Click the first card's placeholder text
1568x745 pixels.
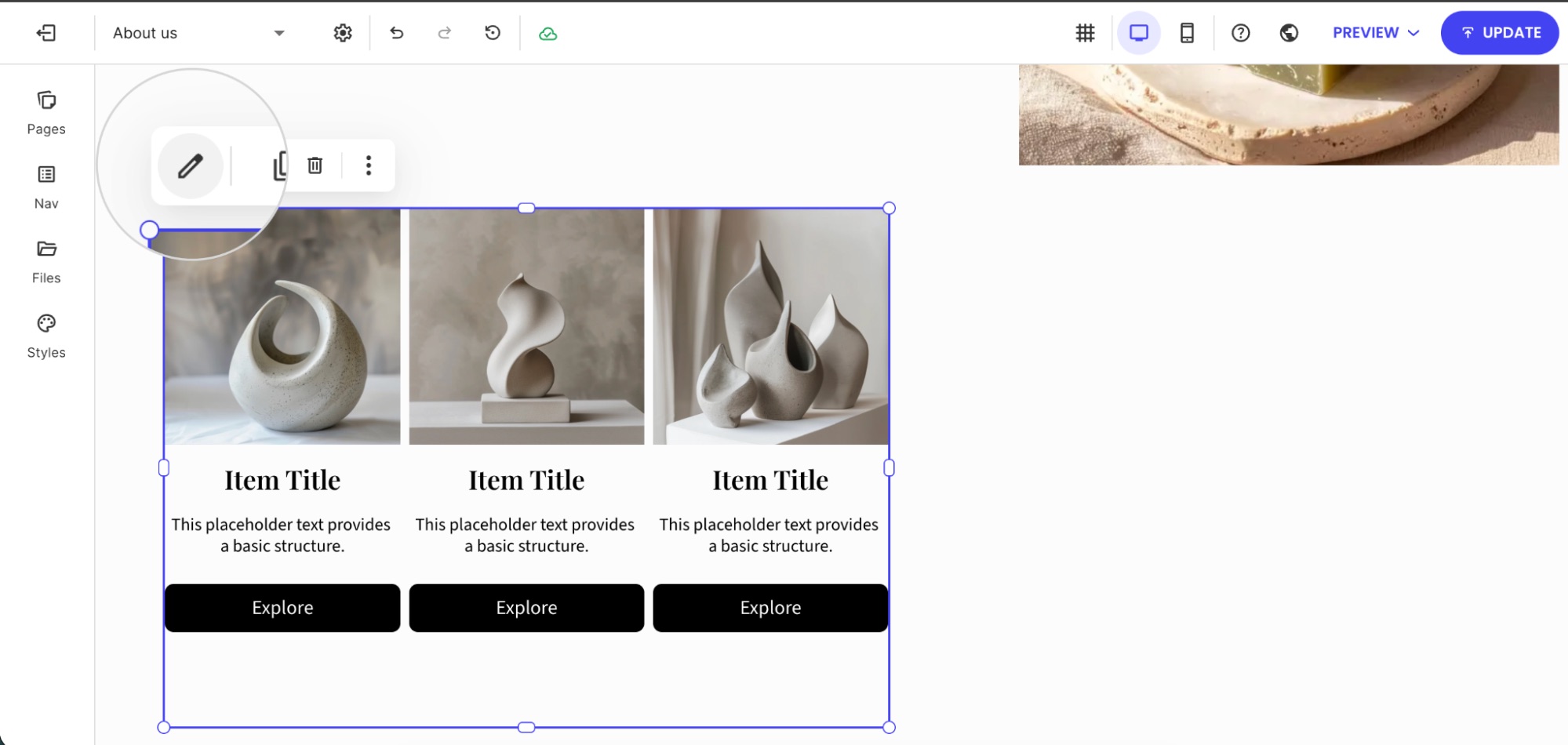[x=282, y=535]
